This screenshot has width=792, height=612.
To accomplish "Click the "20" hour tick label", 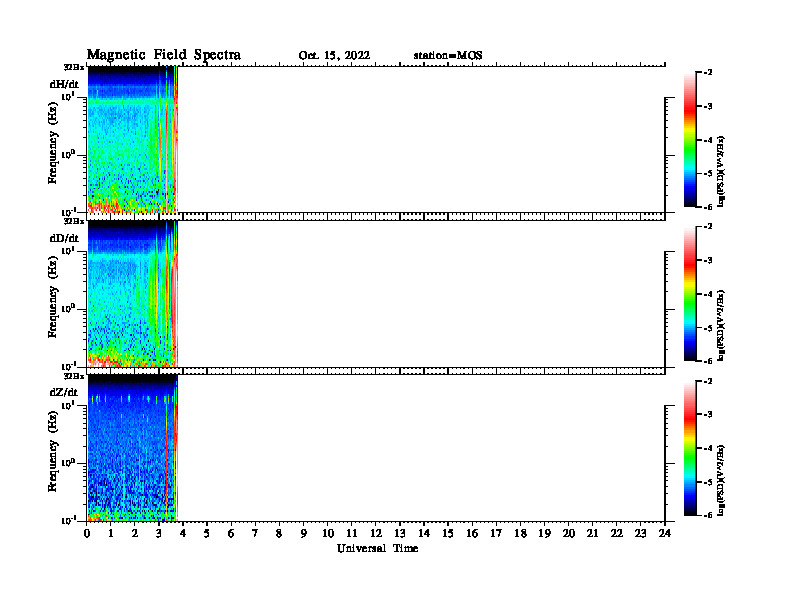I will tap(568, 533).
